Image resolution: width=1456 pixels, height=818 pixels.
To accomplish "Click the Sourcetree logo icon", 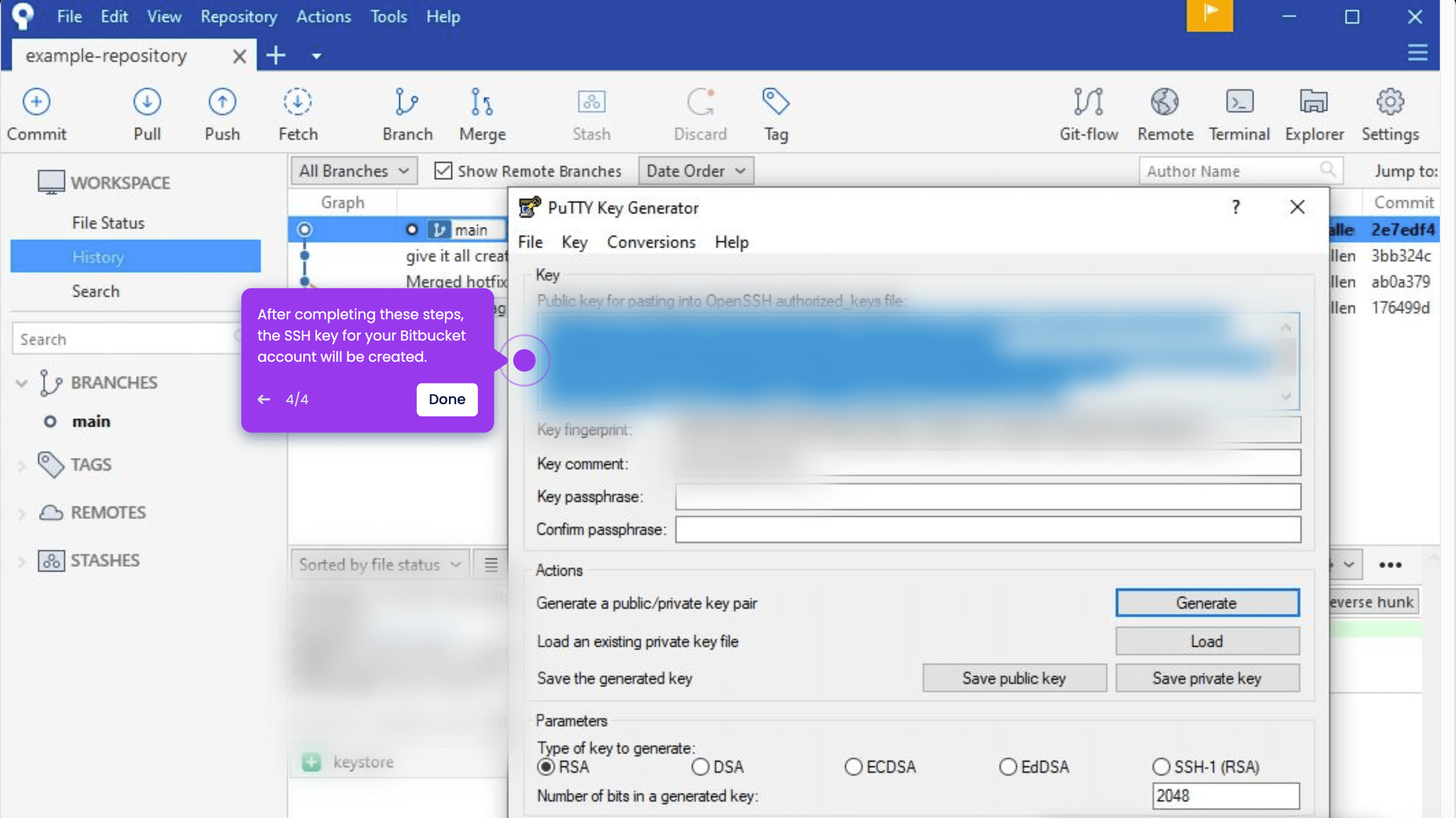I will 23,16.
